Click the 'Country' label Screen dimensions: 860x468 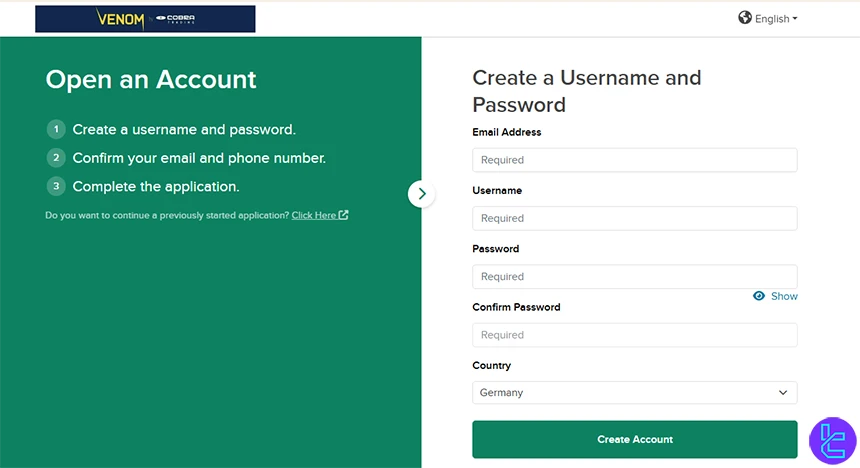coord(491,365)
